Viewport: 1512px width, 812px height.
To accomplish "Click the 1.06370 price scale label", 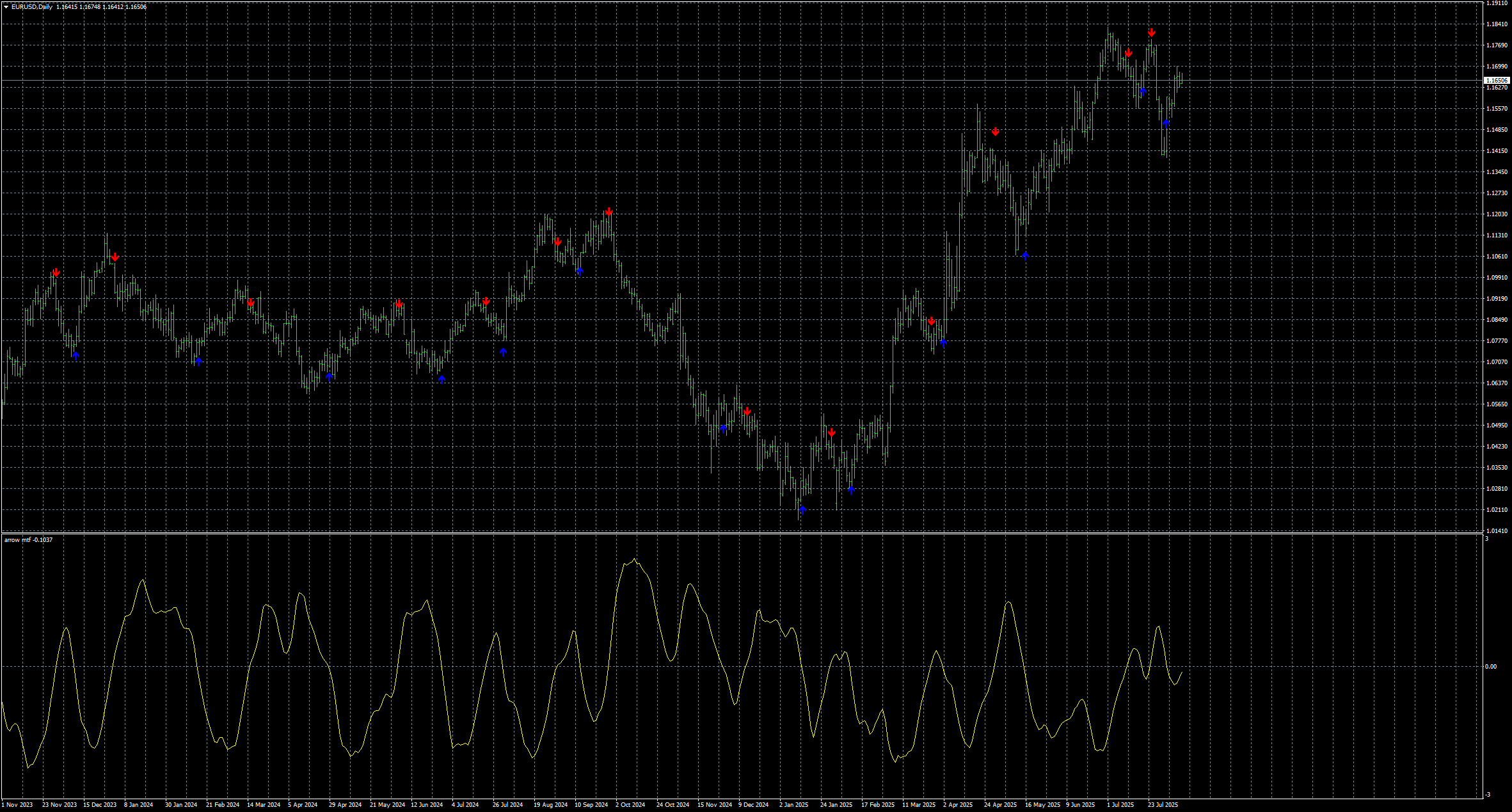I will 1495,383.
